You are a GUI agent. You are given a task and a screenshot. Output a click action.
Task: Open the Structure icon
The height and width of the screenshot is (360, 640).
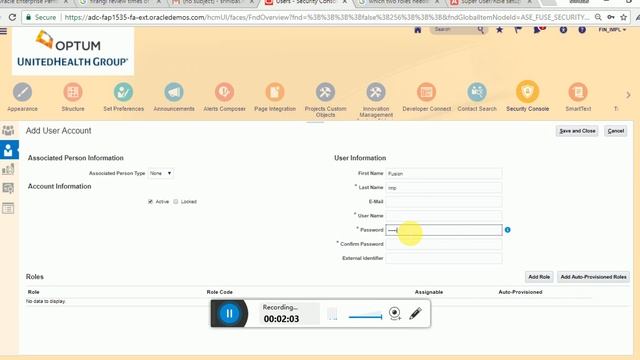pyautogui.click(x=73, y=92)
